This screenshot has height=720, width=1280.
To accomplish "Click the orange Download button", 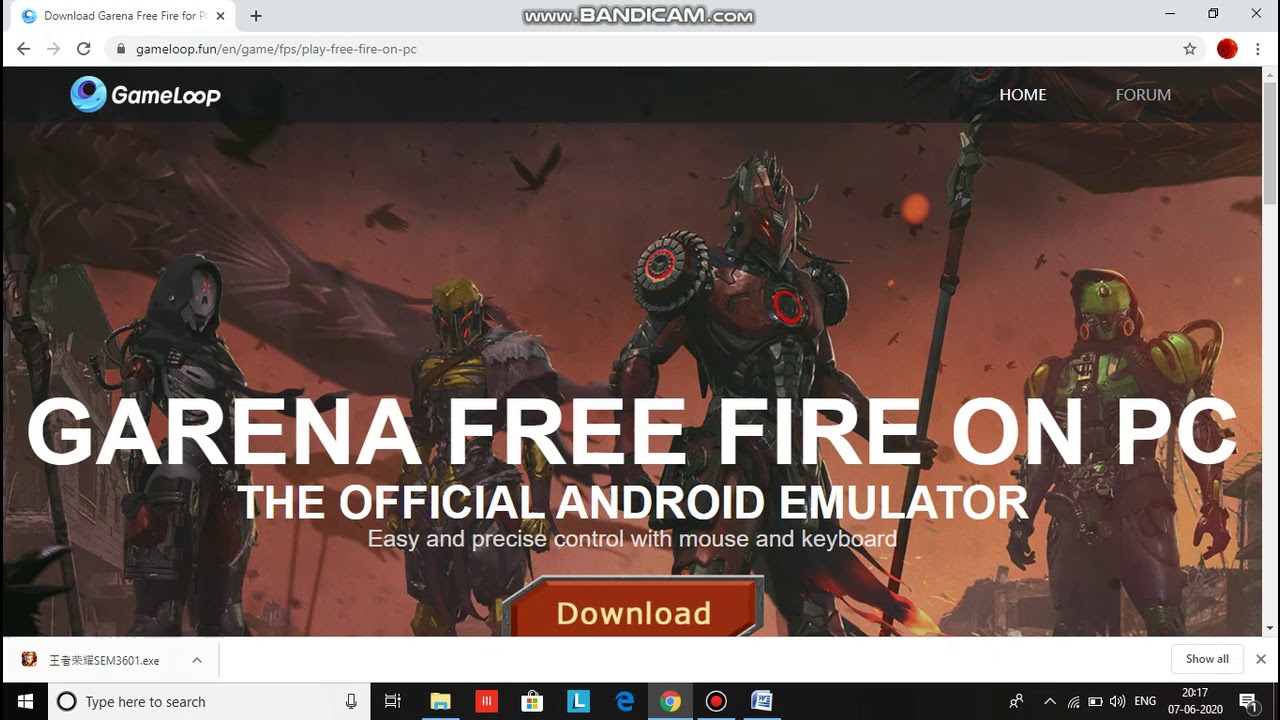I will (x=633, y=608).
